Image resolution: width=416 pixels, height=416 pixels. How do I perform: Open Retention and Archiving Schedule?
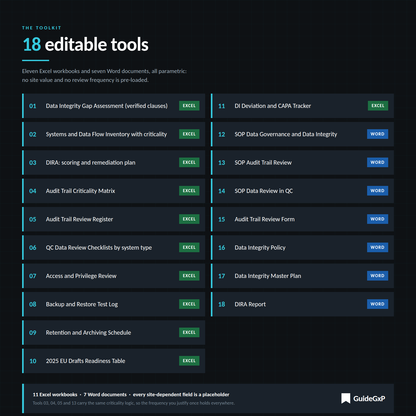click(113, 332)
